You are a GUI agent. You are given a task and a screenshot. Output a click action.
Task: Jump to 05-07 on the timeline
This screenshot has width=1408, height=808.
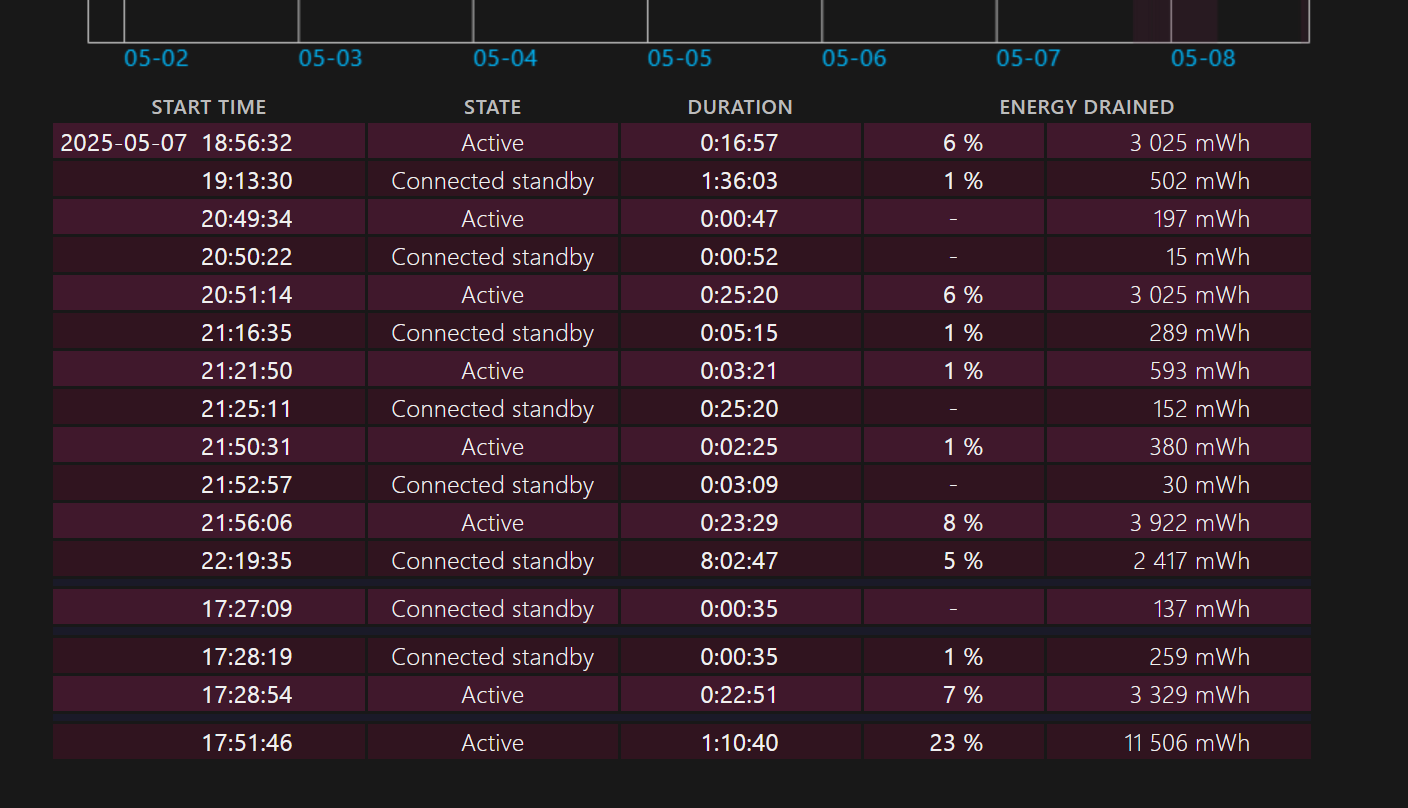click(1028, 58)
